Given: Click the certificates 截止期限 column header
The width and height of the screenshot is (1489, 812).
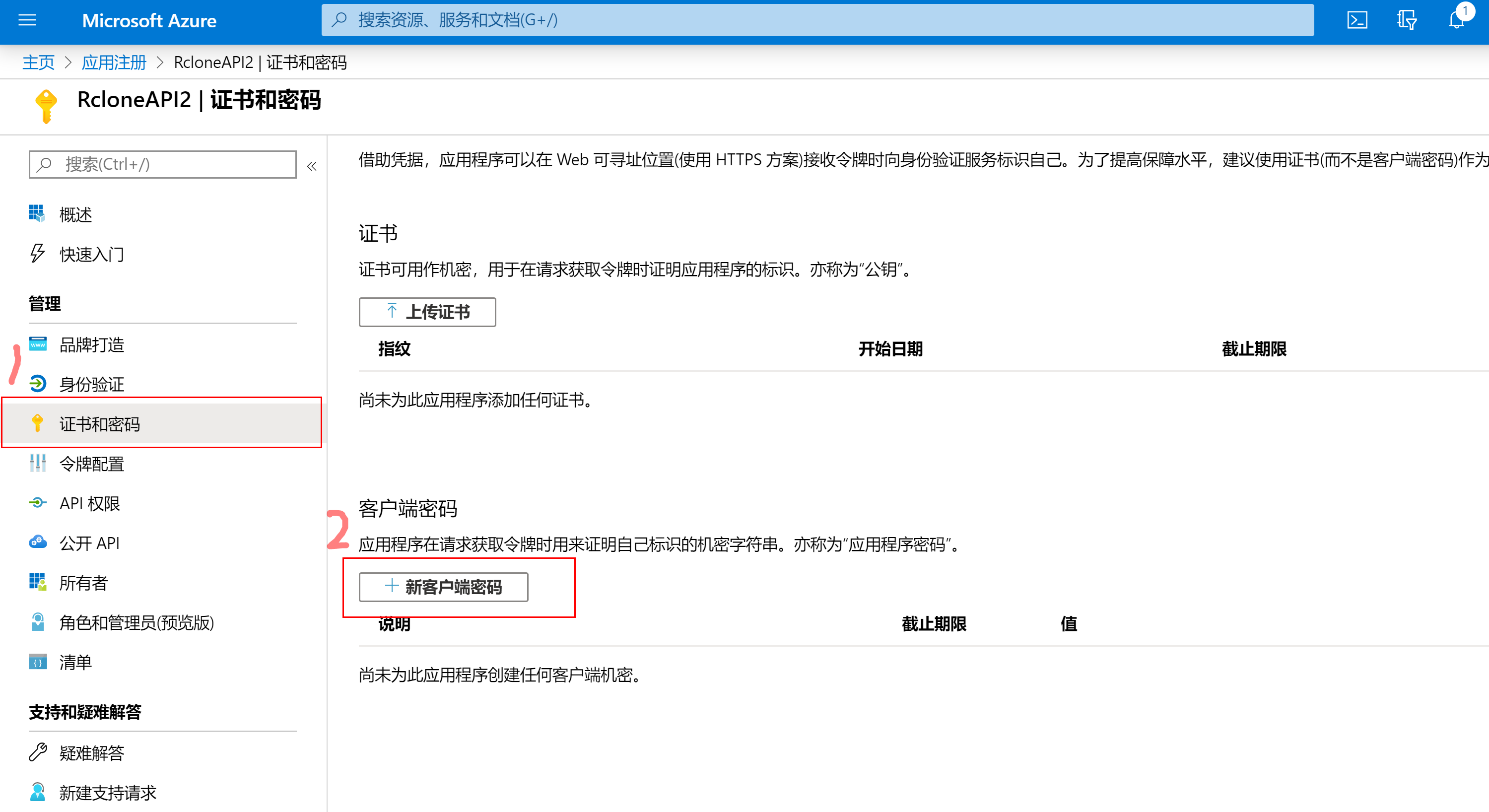Looking at the screenshot, I should (1254, 348).
